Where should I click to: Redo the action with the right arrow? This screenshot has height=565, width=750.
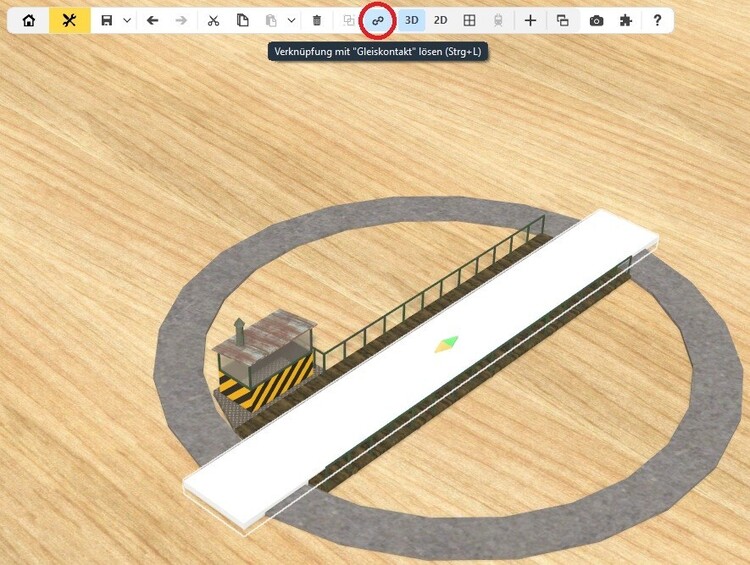[181, 21]
